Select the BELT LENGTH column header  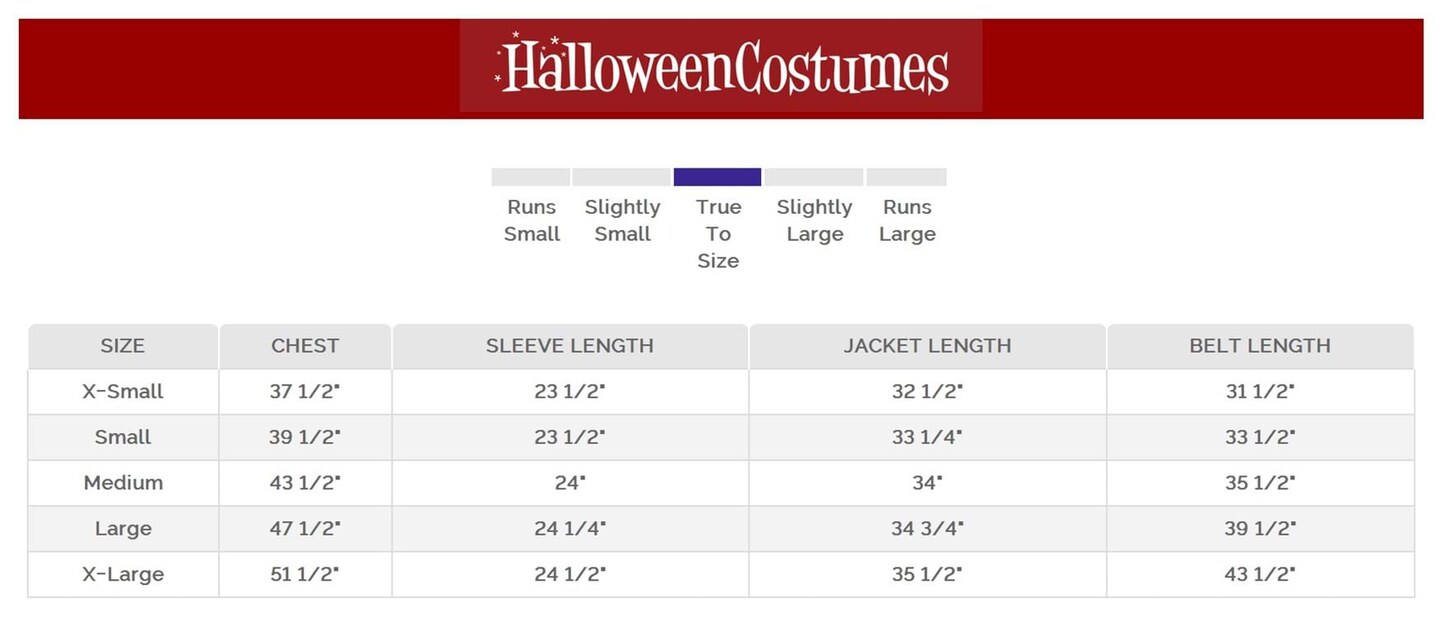[x=1260, y=346]
